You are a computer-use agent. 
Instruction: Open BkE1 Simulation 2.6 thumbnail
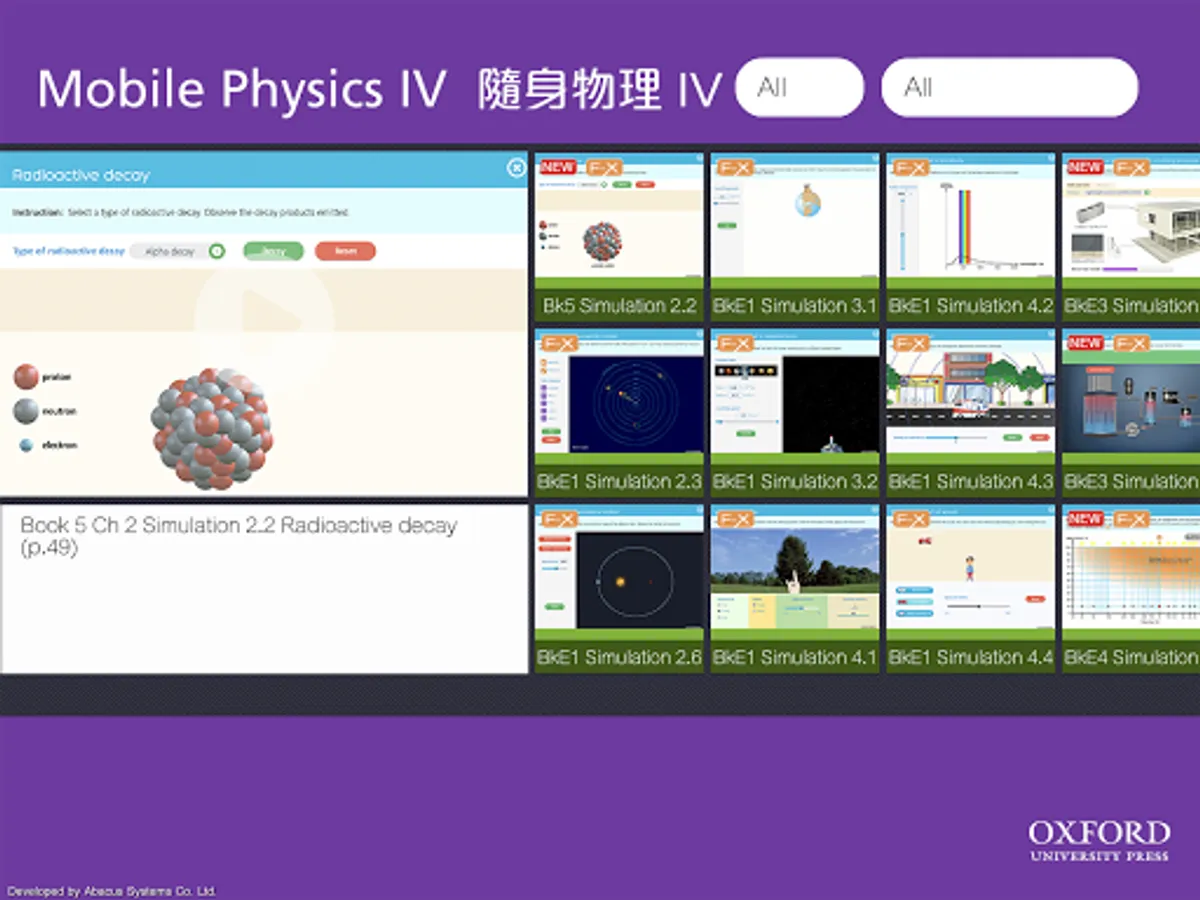tap(619, 589)
